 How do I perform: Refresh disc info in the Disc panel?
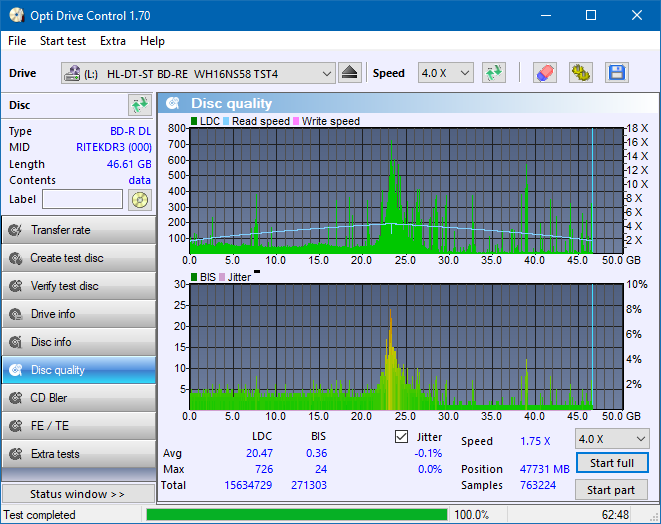(140, 105)
